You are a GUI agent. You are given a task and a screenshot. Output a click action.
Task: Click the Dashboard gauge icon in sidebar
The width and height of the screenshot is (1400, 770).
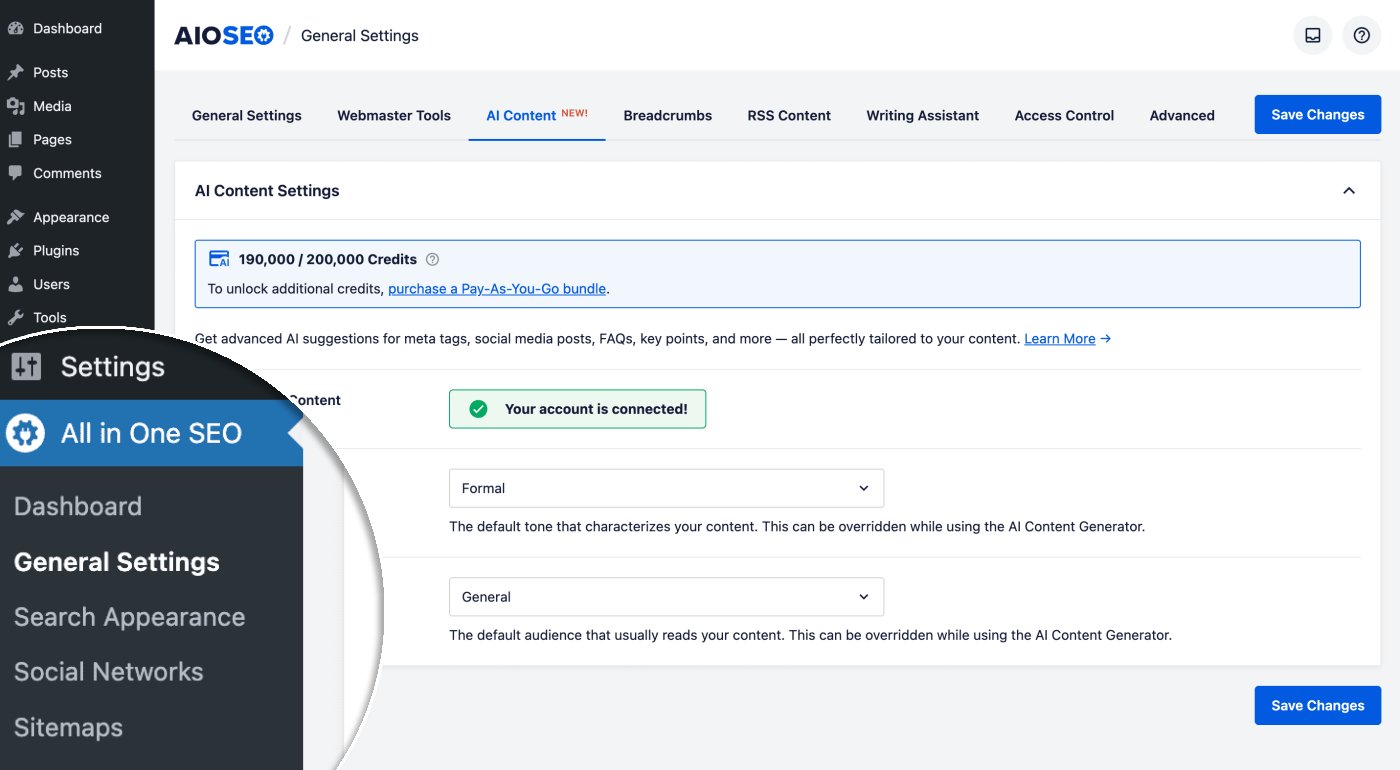[15, 29]
